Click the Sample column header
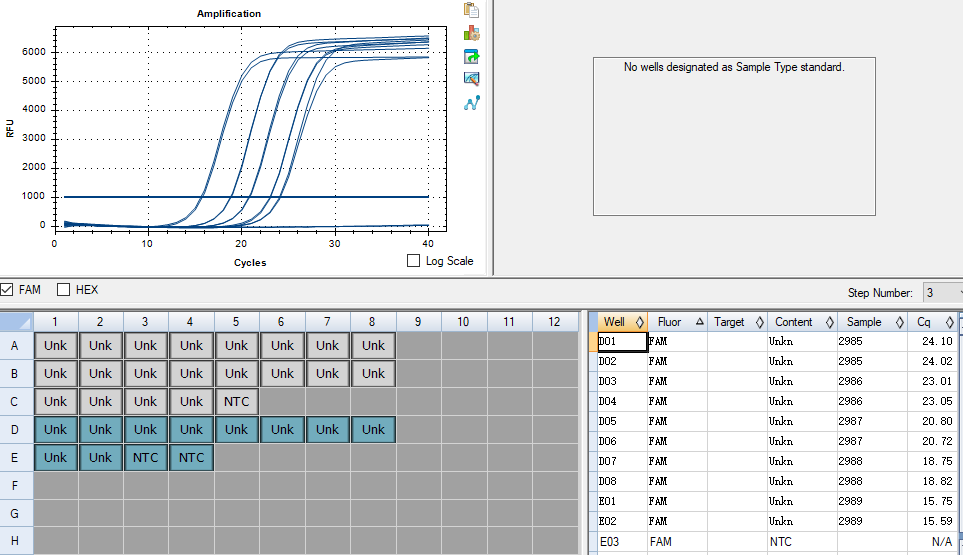The image size is (963, 555). (872, 322)
